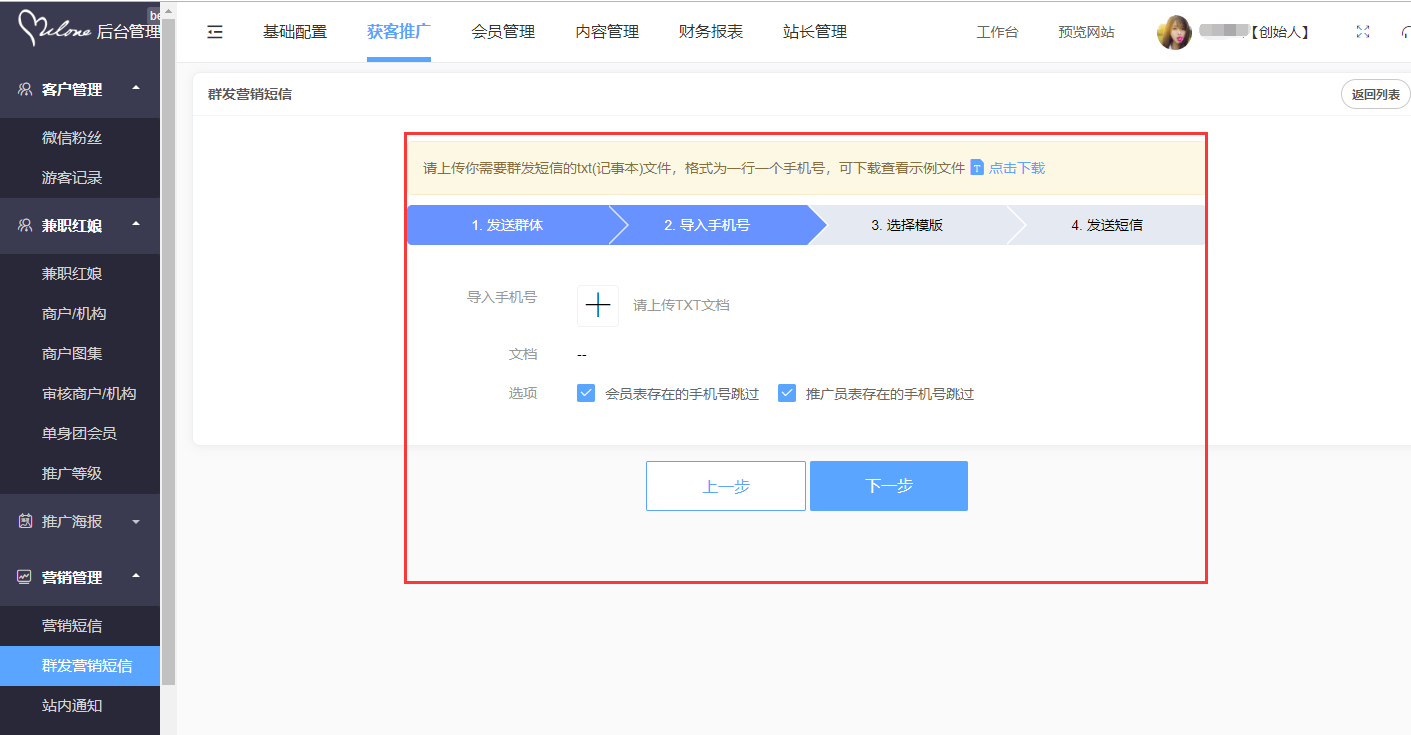Screen dimensions: 1411x735
Task: Collapse the 营销管理 section arrow
Action: coord(136,576)
